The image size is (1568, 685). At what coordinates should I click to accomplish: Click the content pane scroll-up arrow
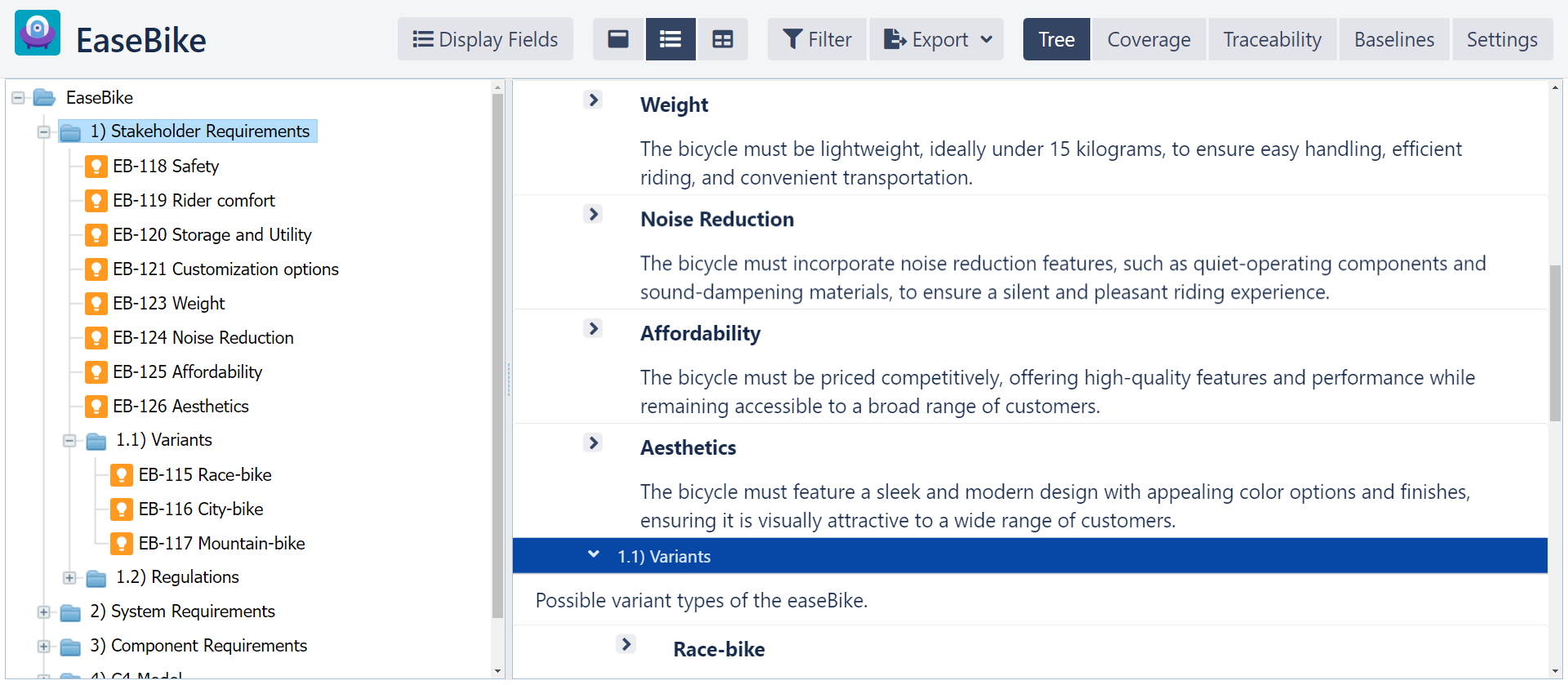[1556, 87]
